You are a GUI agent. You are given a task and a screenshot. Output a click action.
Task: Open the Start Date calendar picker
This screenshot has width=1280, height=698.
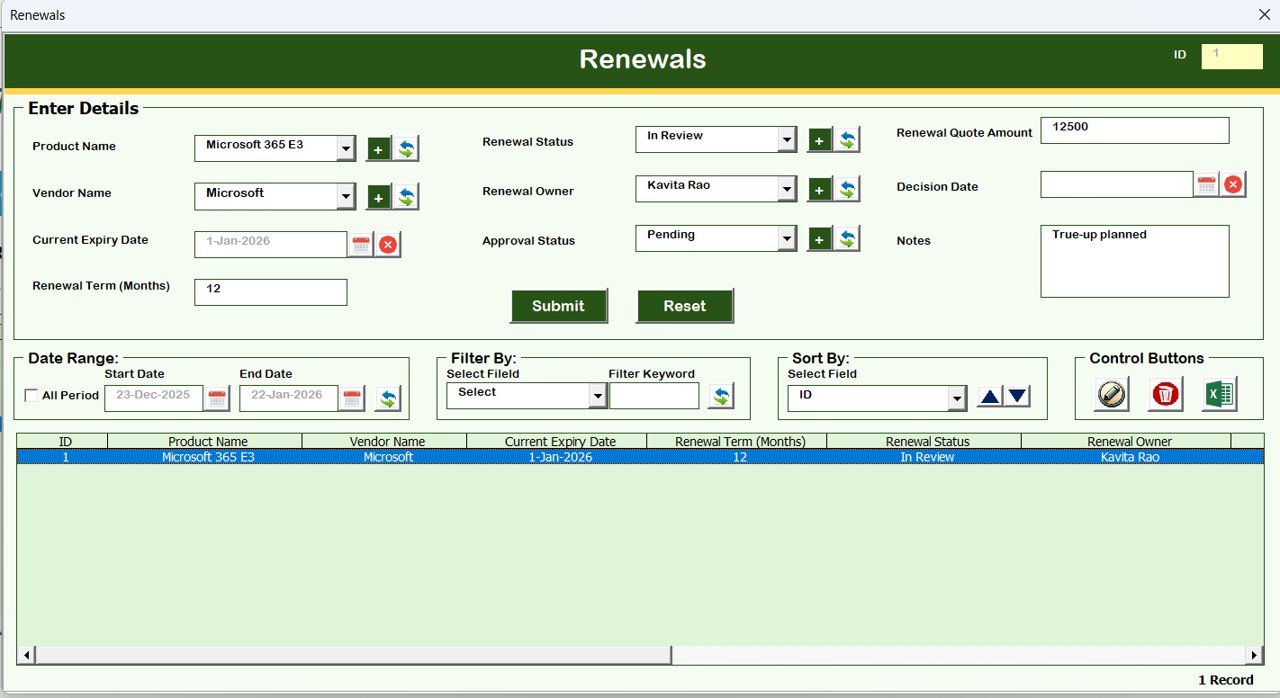pyautogui.click(x=216, y=399)
